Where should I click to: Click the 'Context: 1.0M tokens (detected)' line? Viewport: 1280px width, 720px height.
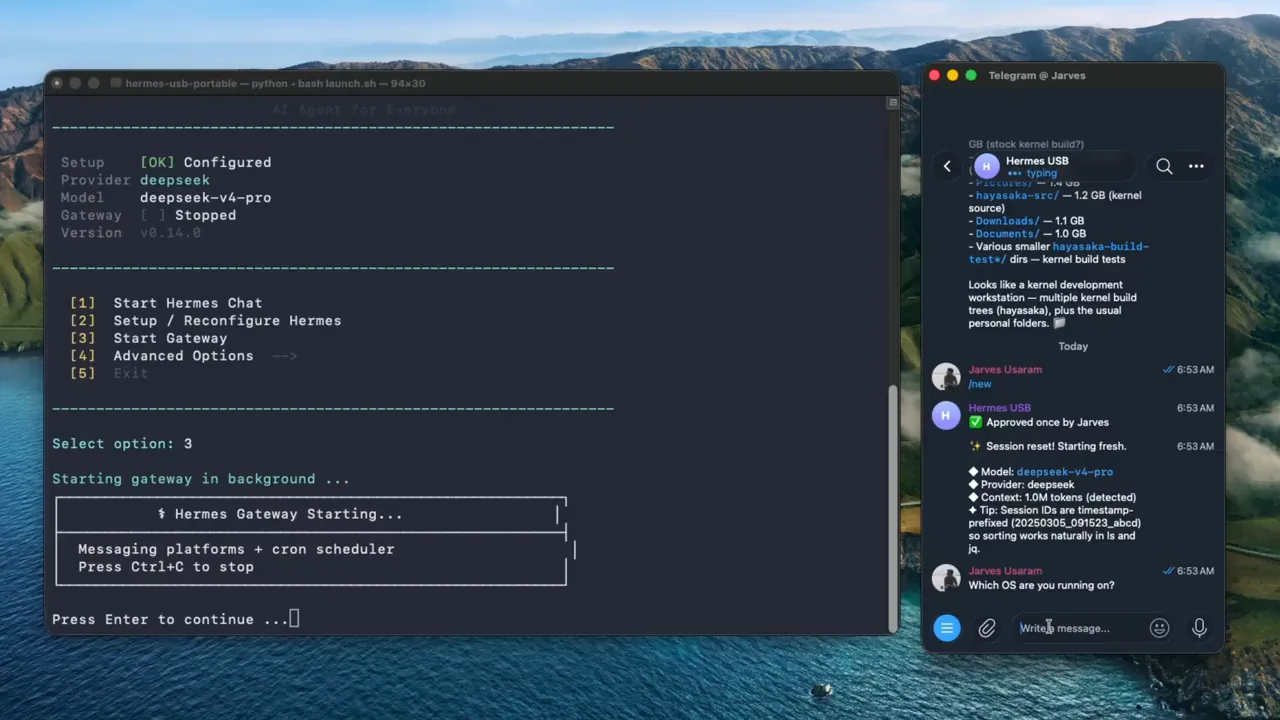coord(1052,497)
